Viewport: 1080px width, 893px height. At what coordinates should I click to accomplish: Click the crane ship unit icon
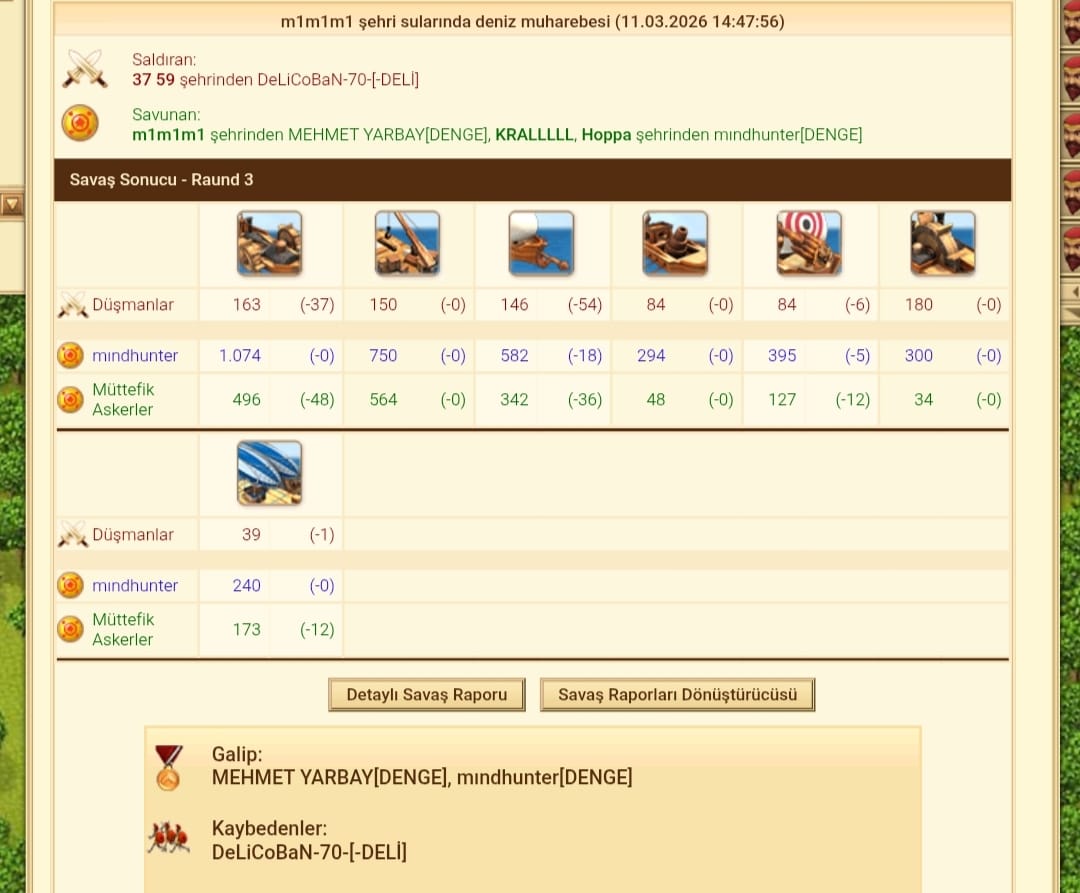[x=407, y=244]
